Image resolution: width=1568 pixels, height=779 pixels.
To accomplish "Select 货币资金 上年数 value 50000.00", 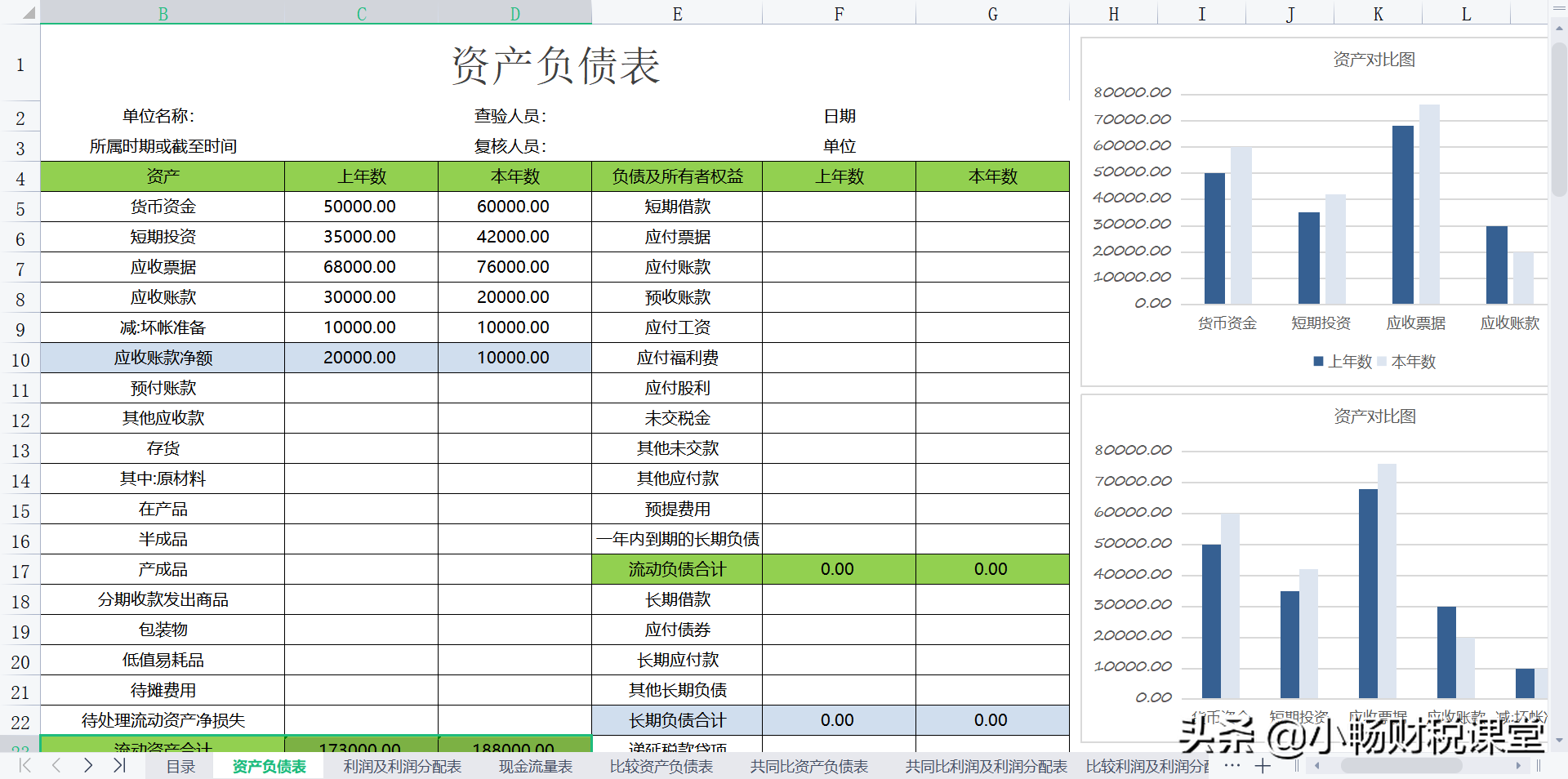I will pos(361,207).
